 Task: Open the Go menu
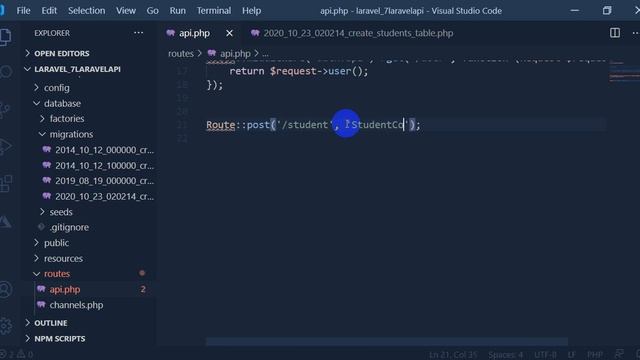click(152, 11)
